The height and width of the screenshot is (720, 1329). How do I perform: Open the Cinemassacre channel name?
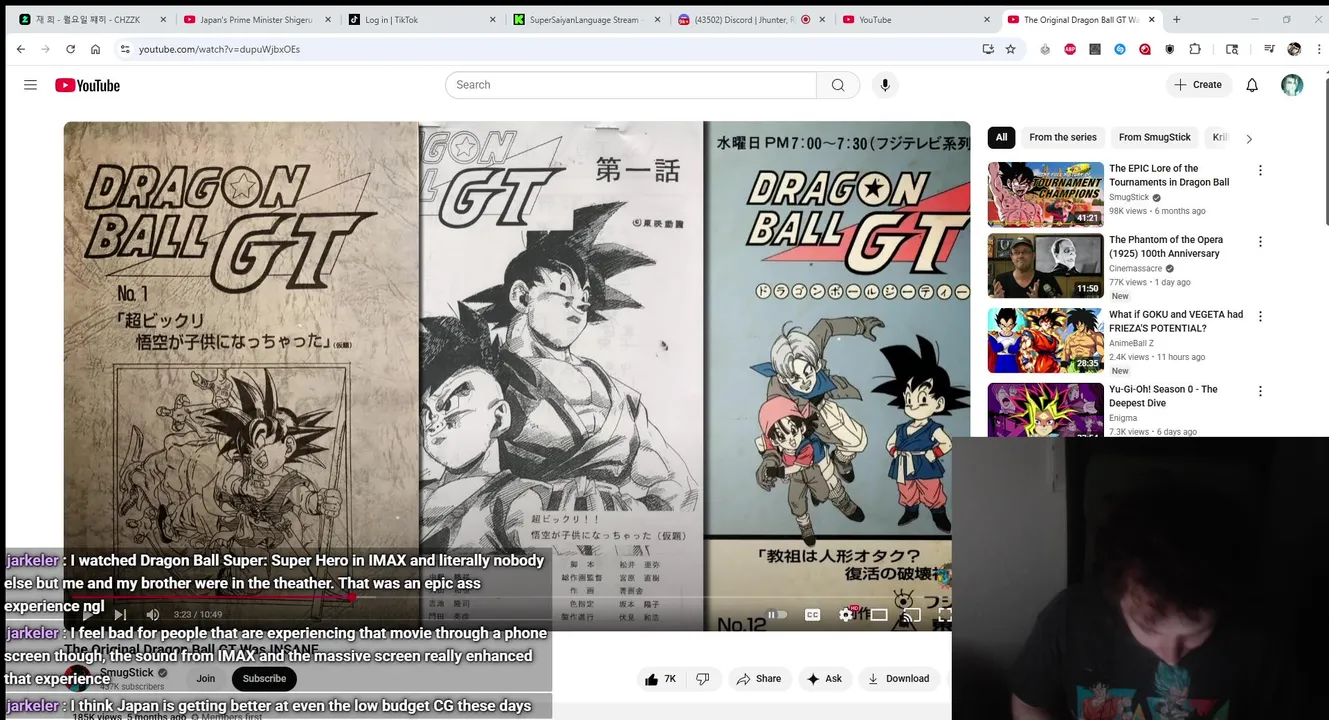pyautogui.click(x=1135, y=269)
